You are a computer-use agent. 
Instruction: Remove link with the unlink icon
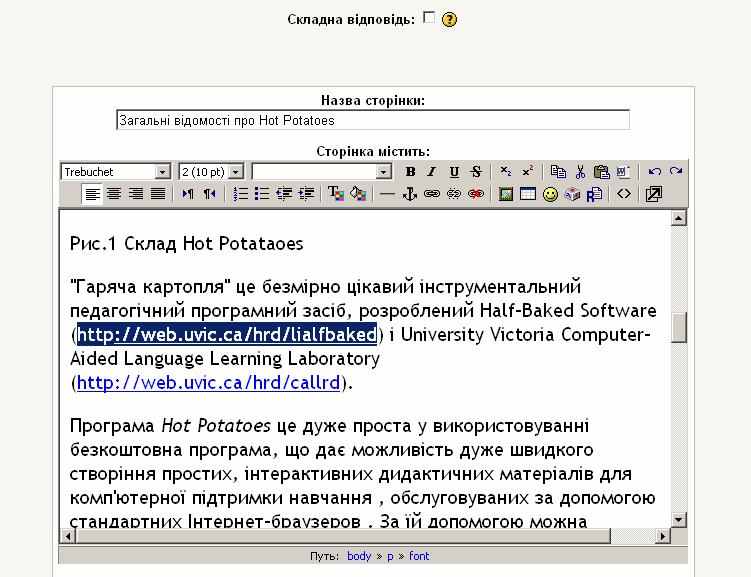click(454, 194)
